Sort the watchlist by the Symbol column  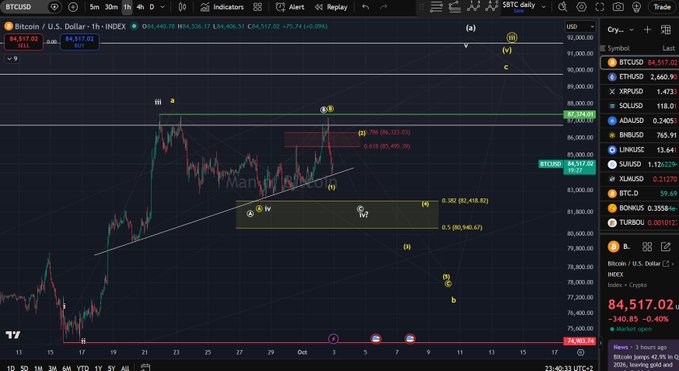618,48
